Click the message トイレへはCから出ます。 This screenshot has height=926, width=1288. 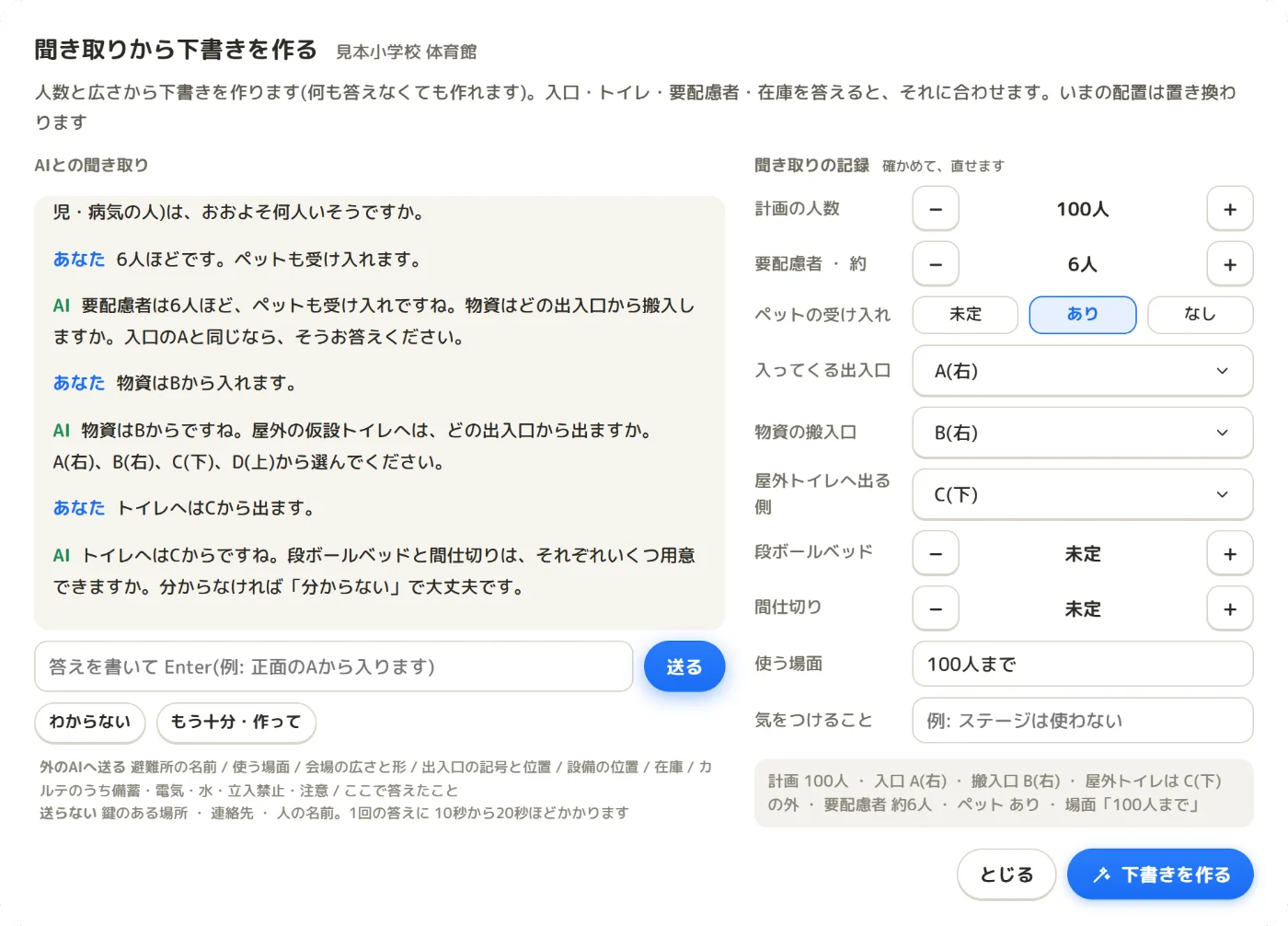pyautogui.click(x=215, y=508)
